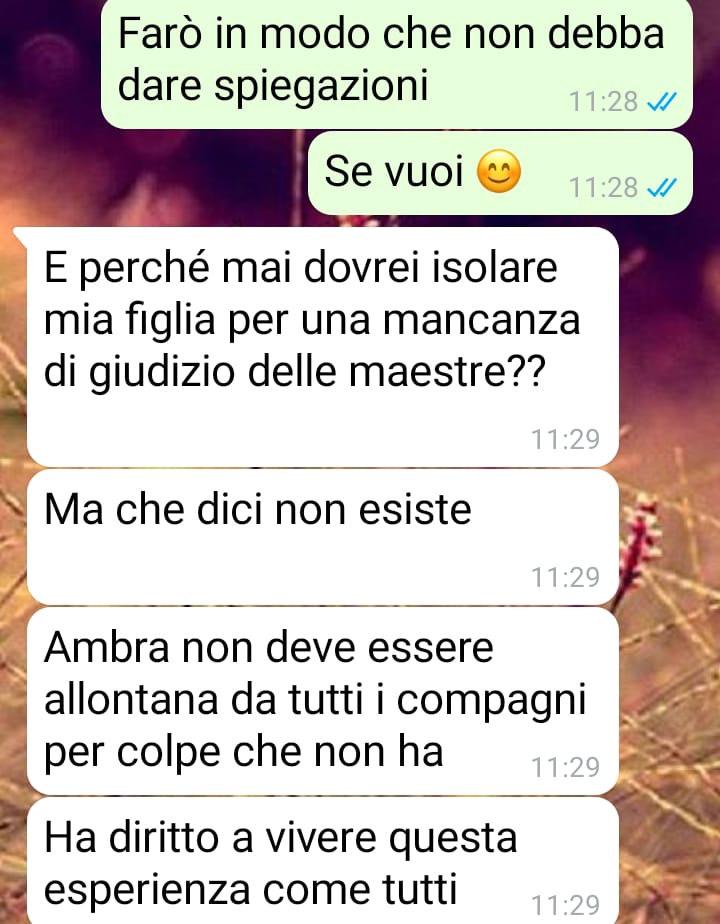This screenshot has width=720, height=924.
Task: Tap the text 'allontana da tutti i compagni'
Action: pos(315,701)
